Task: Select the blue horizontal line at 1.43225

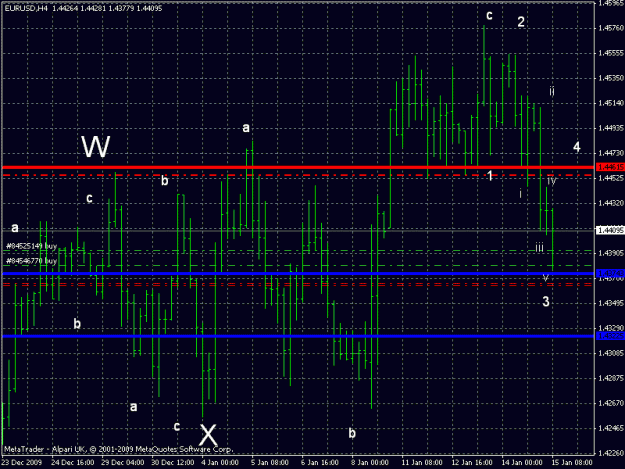Action: tap(298, 336)
